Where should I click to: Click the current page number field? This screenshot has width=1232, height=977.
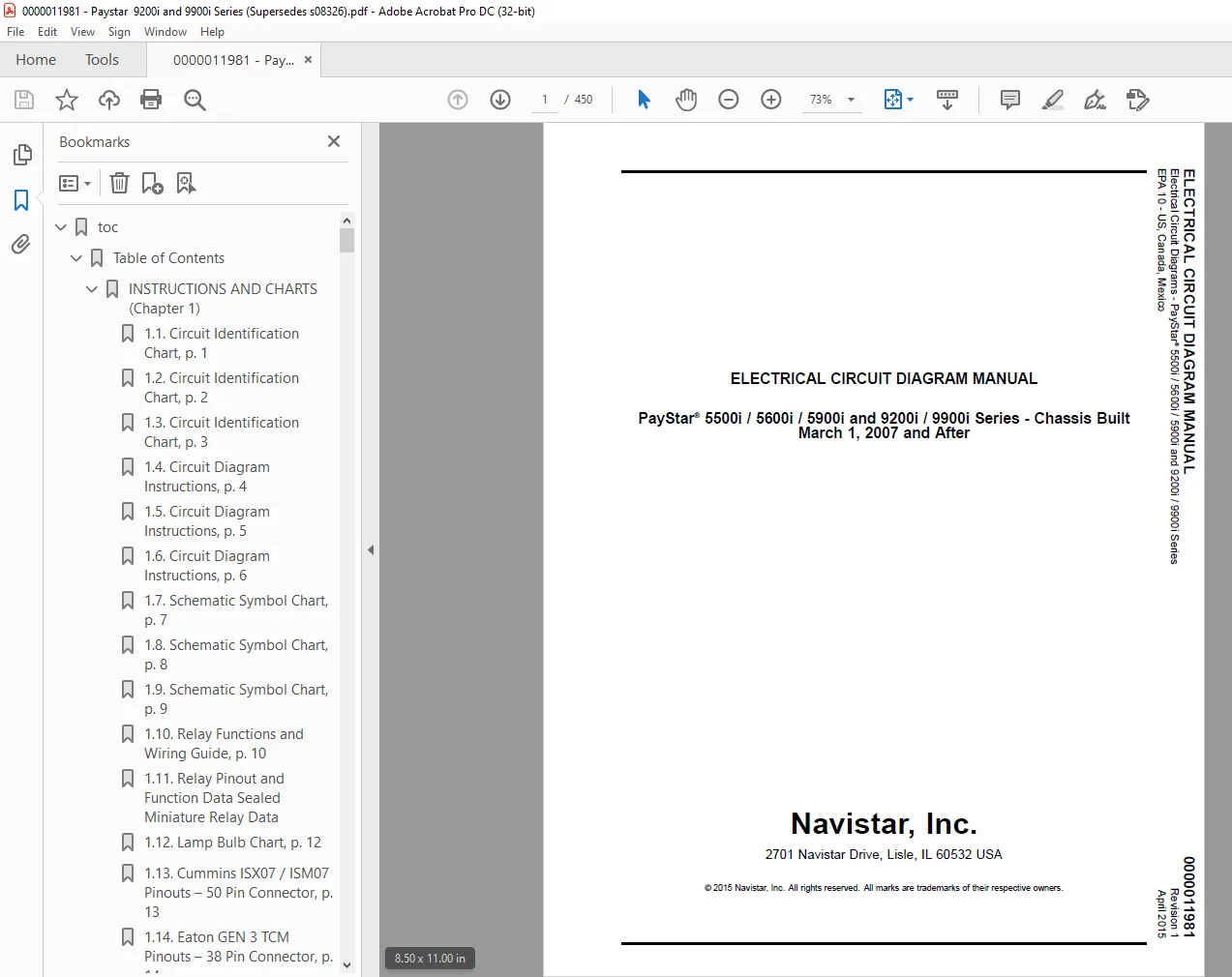(x=545, y=100)
